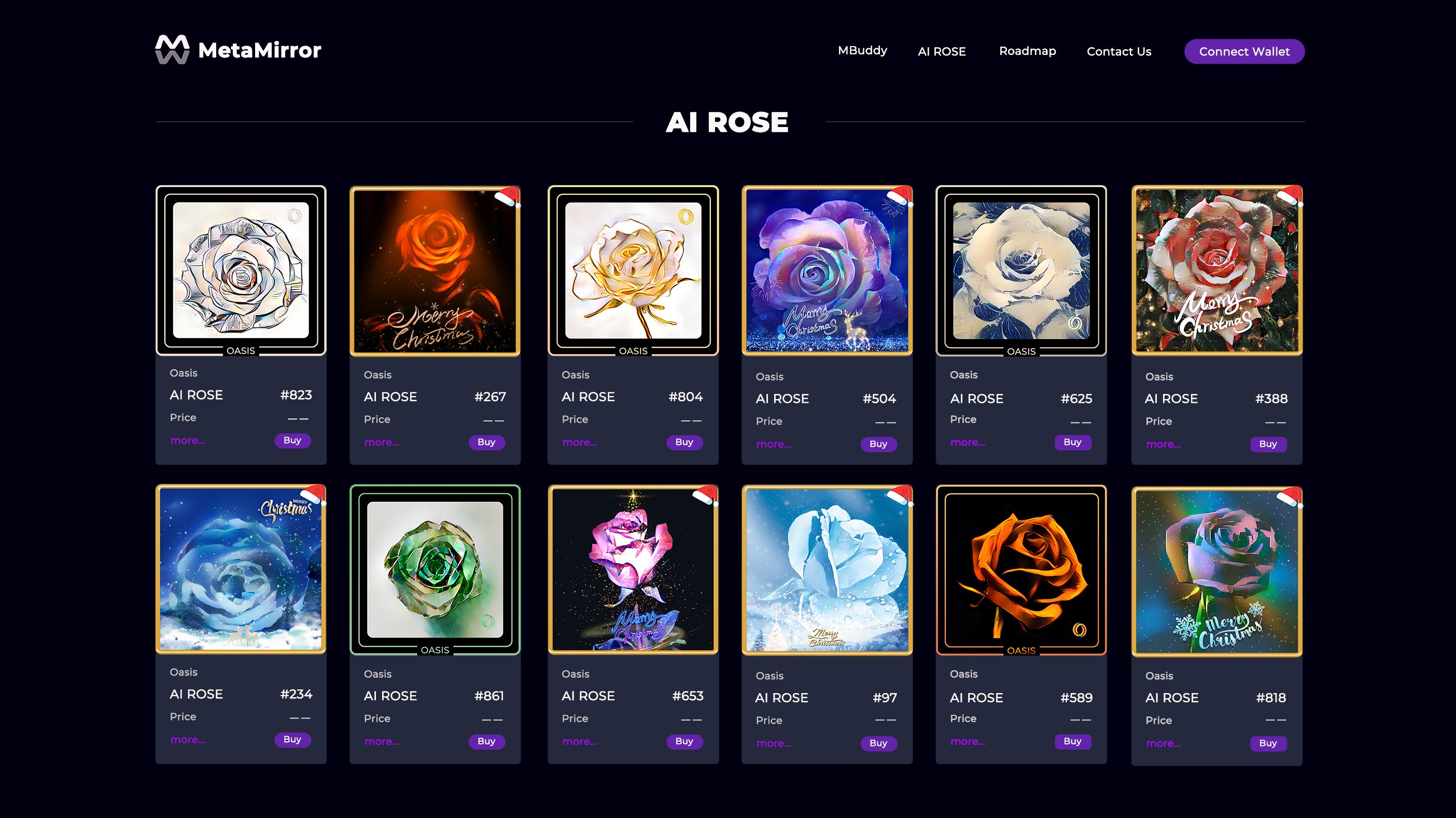Select Contact Us in the navigation
Image resolution: width=1456 pixels, height=818 pixels.
[1118, 51]
